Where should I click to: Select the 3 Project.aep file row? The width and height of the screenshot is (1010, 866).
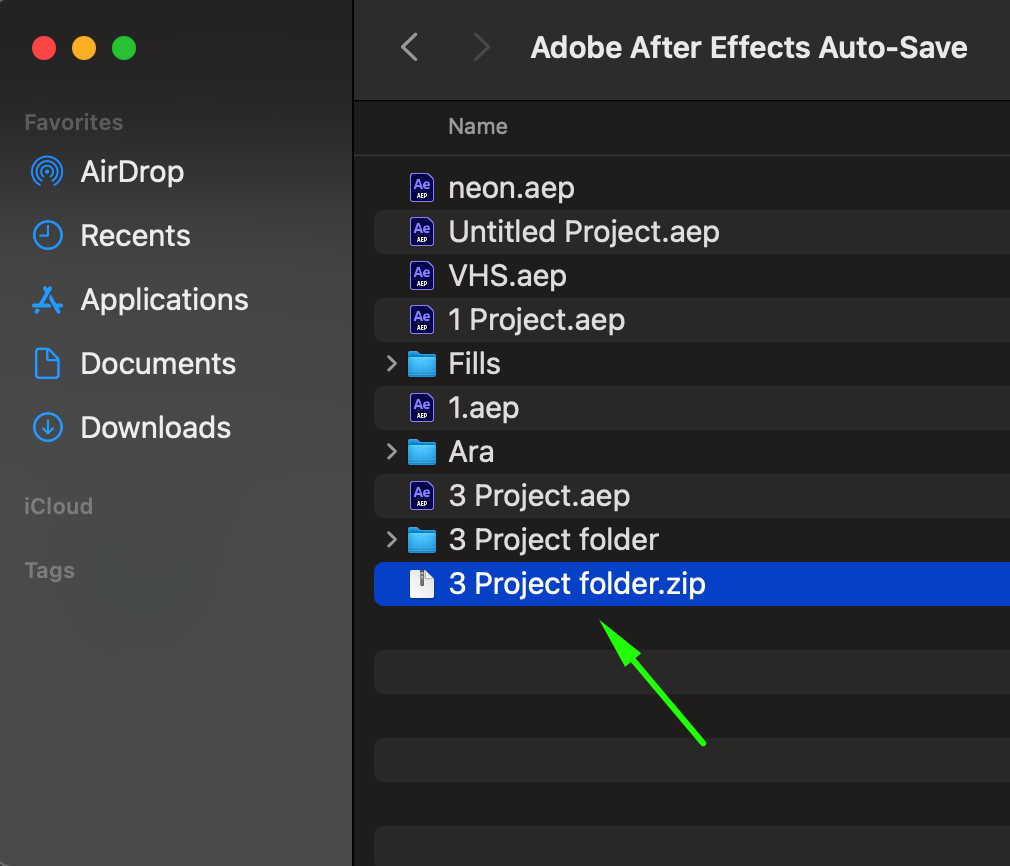(x=539, y=496)
